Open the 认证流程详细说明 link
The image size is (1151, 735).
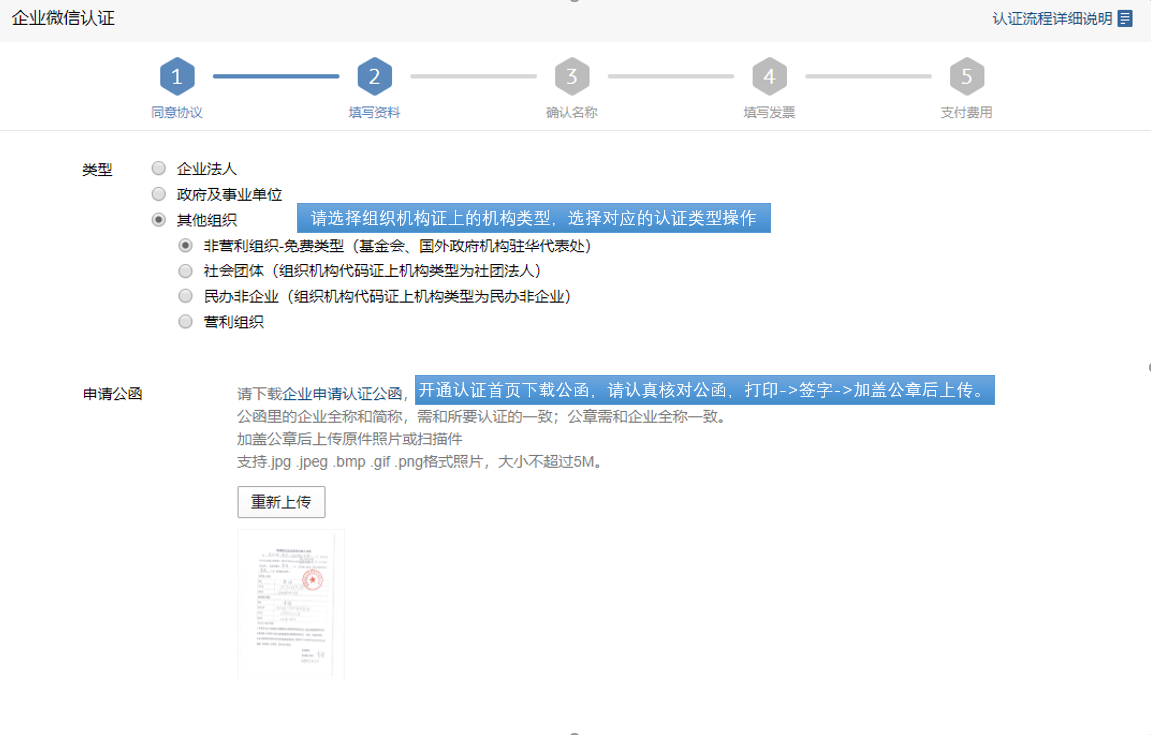[1051, 18]
